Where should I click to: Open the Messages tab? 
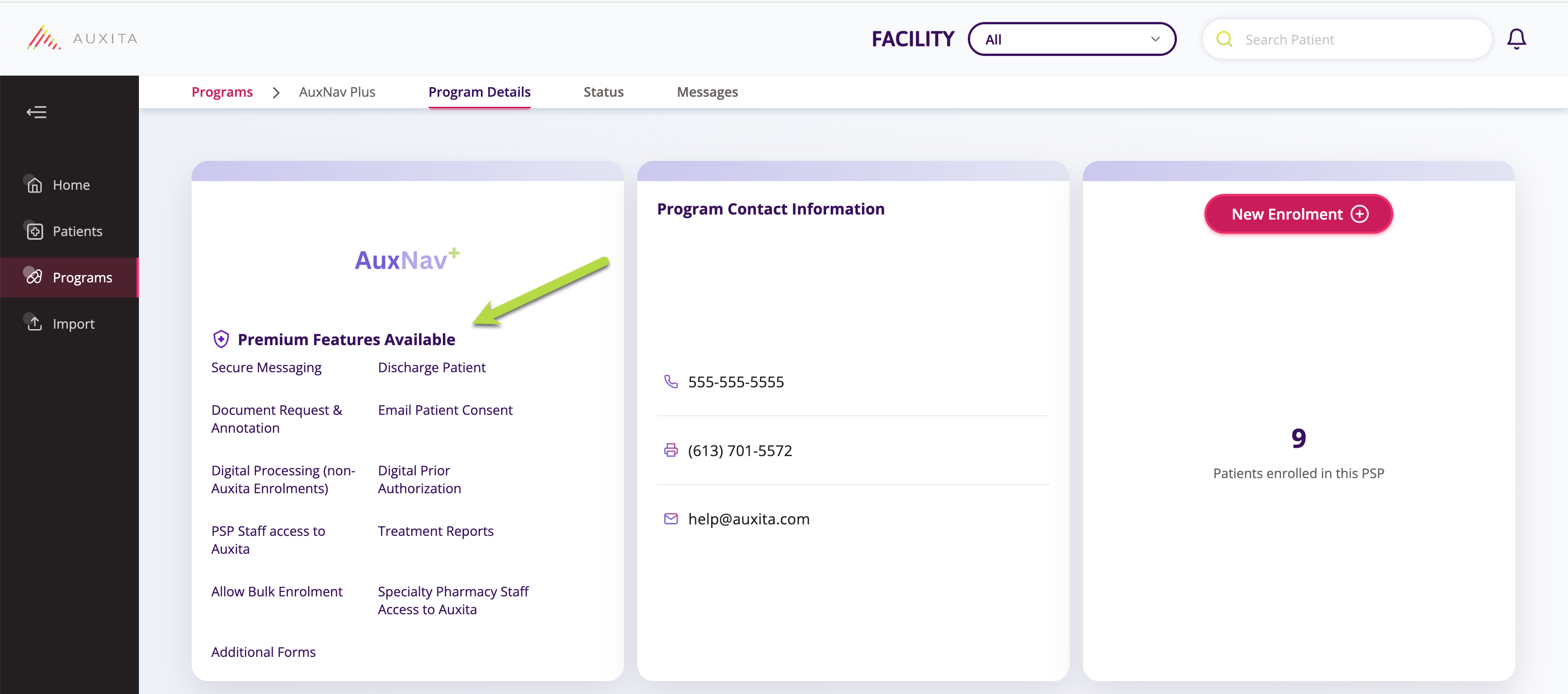[707, 92]
